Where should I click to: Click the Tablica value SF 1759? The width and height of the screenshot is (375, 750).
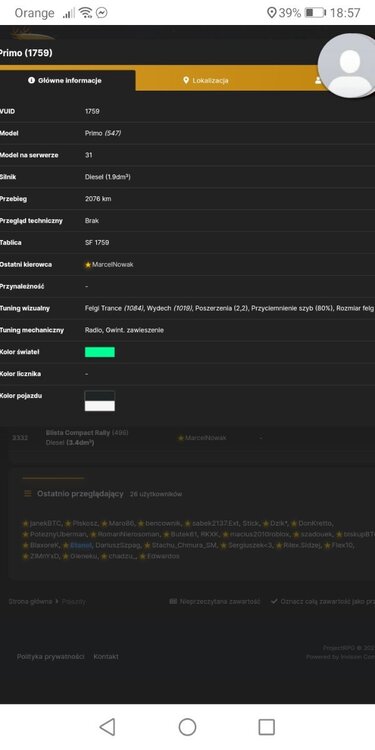[x=97, y=243]
